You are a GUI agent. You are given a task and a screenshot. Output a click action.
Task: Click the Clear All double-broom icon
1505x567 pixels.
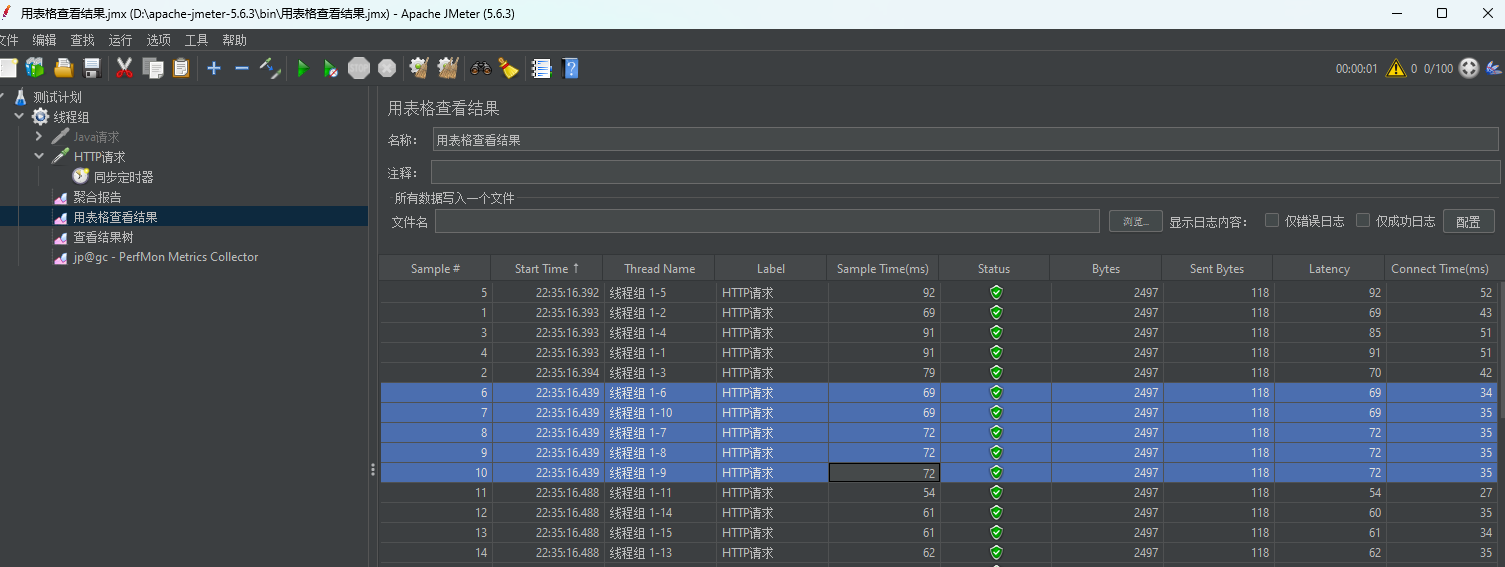click(x=448, y=68)
